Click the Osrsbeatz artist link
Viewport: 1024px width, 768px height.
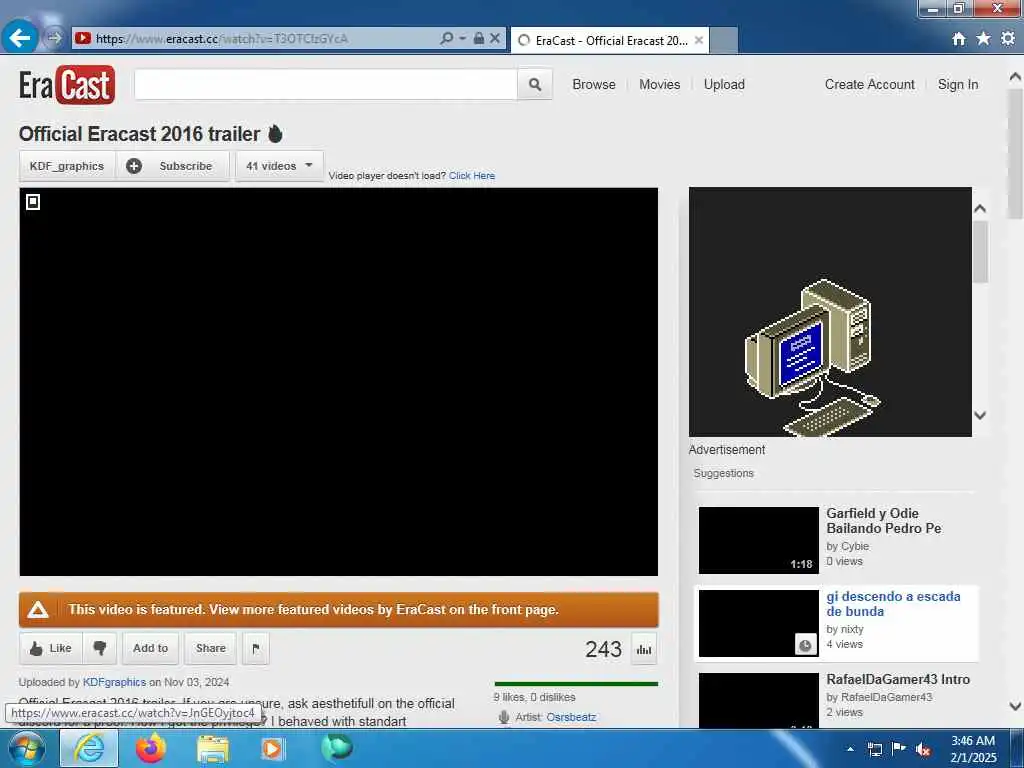point(571,717)
